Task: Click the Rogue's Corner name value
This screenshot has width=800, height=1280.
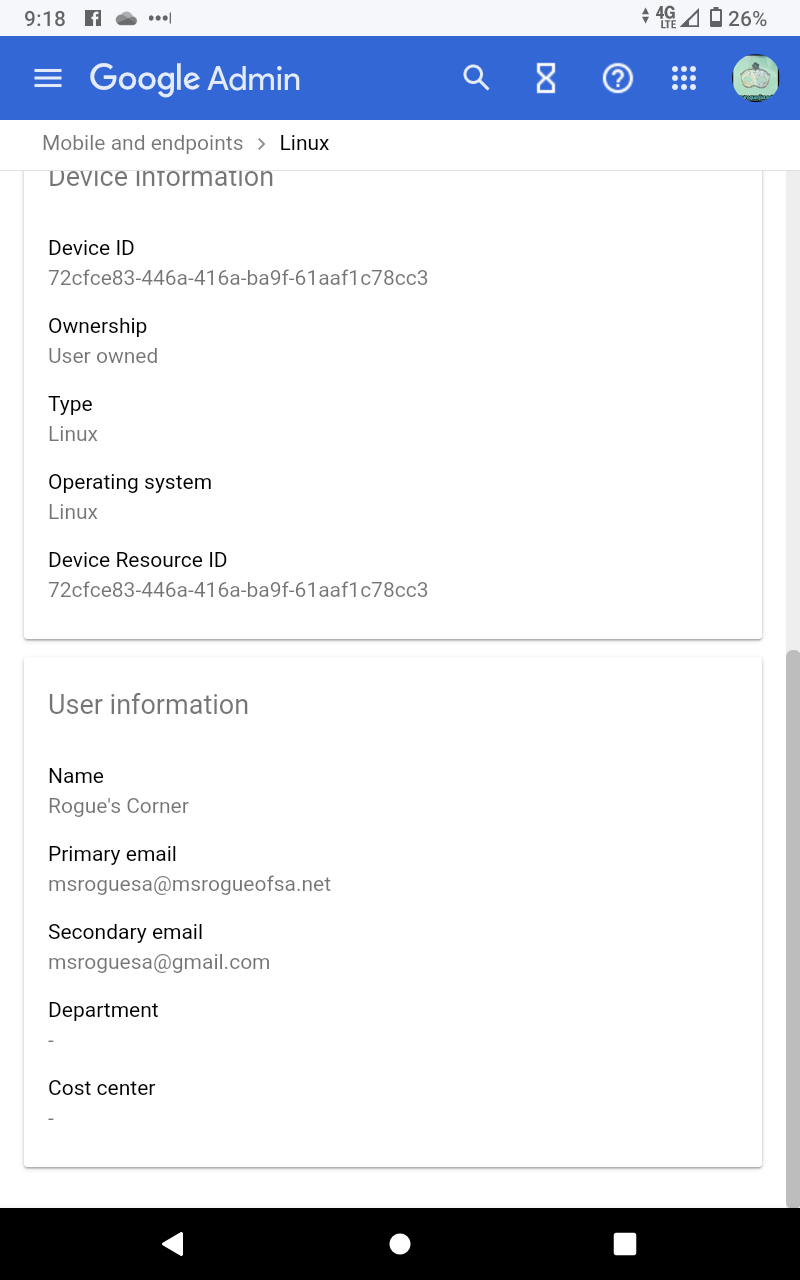Action: click(118, 806)
